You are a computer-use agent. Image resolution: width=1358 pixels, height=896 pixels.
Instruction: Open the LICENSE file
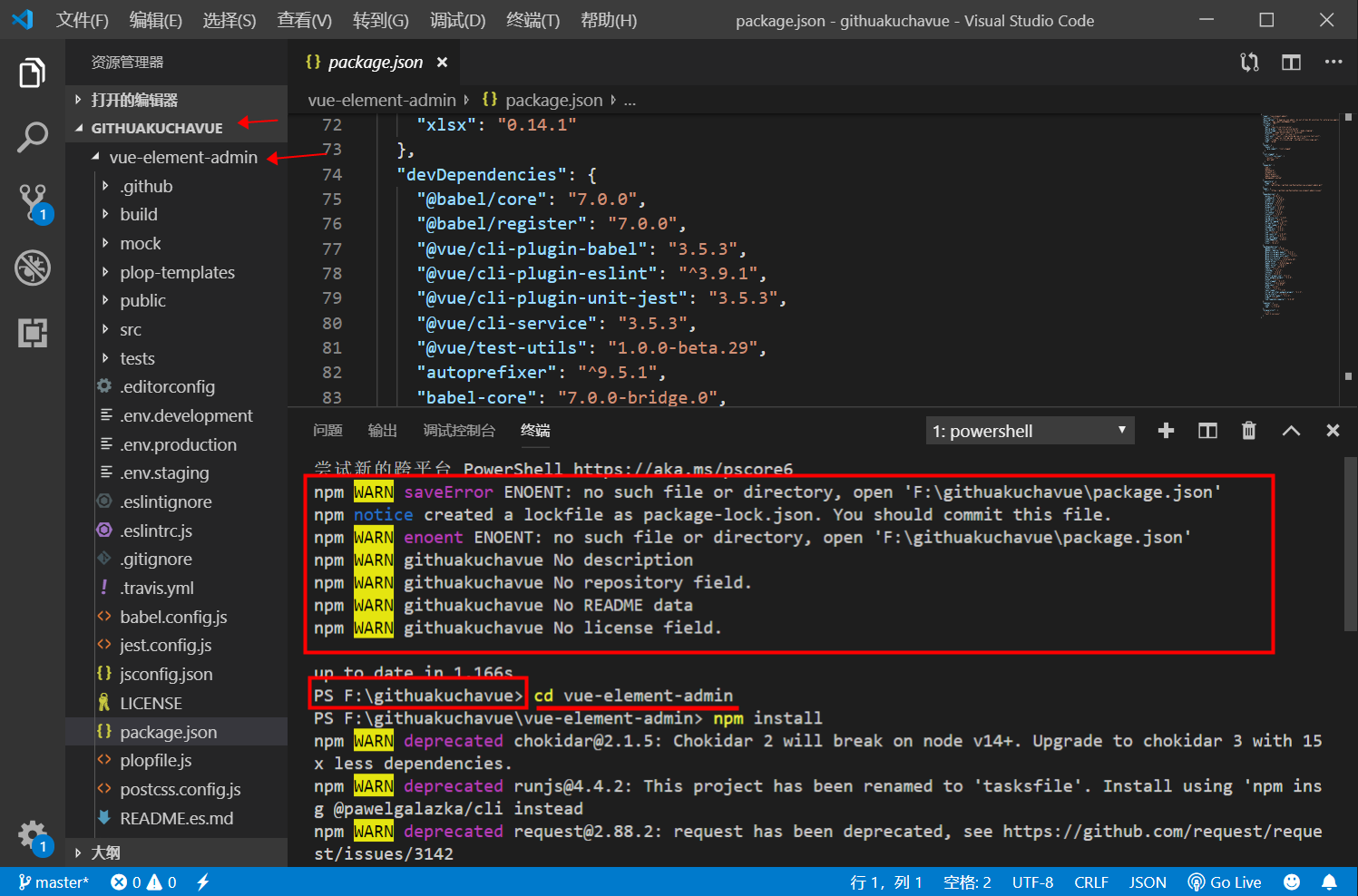click(177, 703)
